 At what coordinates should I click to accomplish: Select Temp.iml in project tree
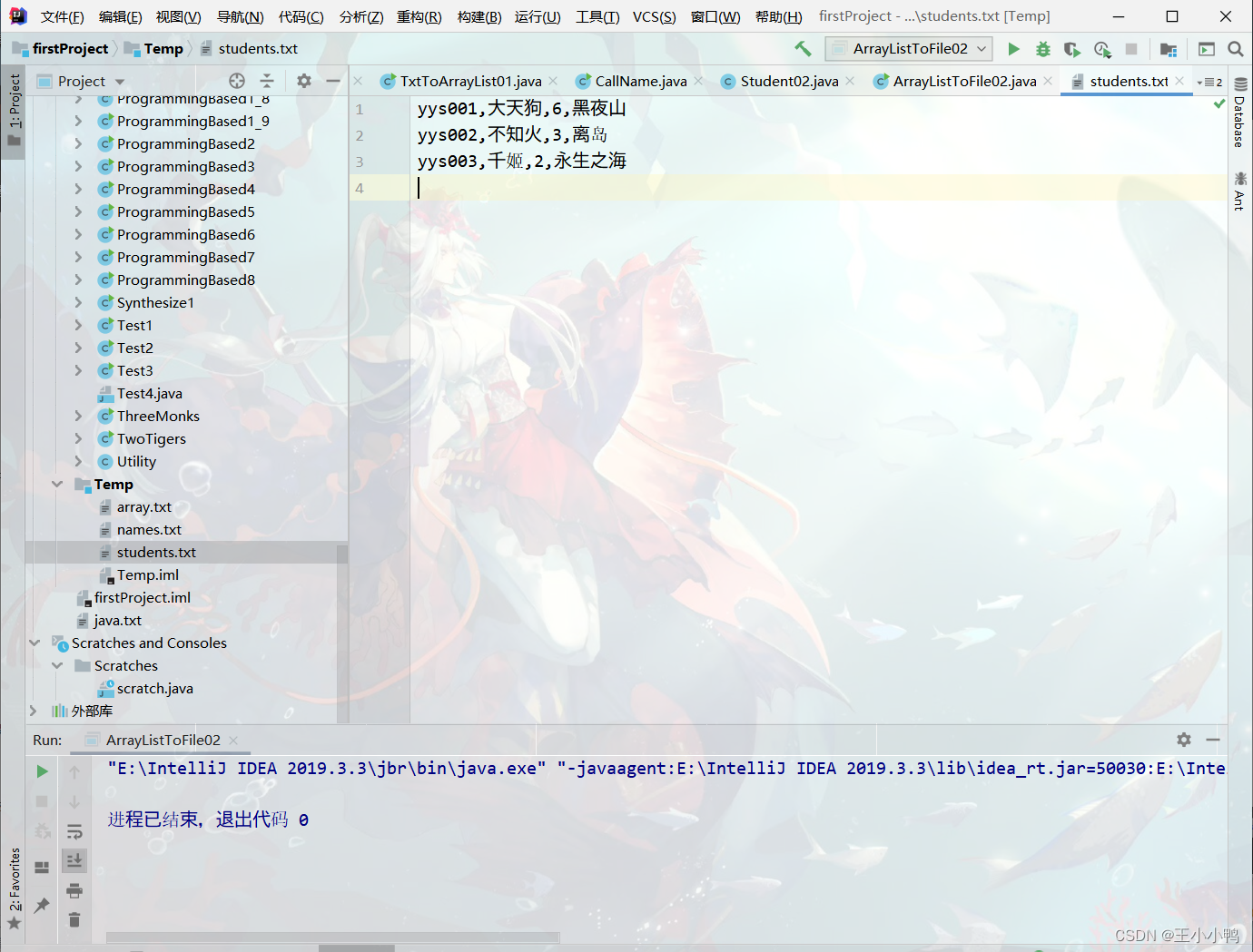click(x=147, y=574)
